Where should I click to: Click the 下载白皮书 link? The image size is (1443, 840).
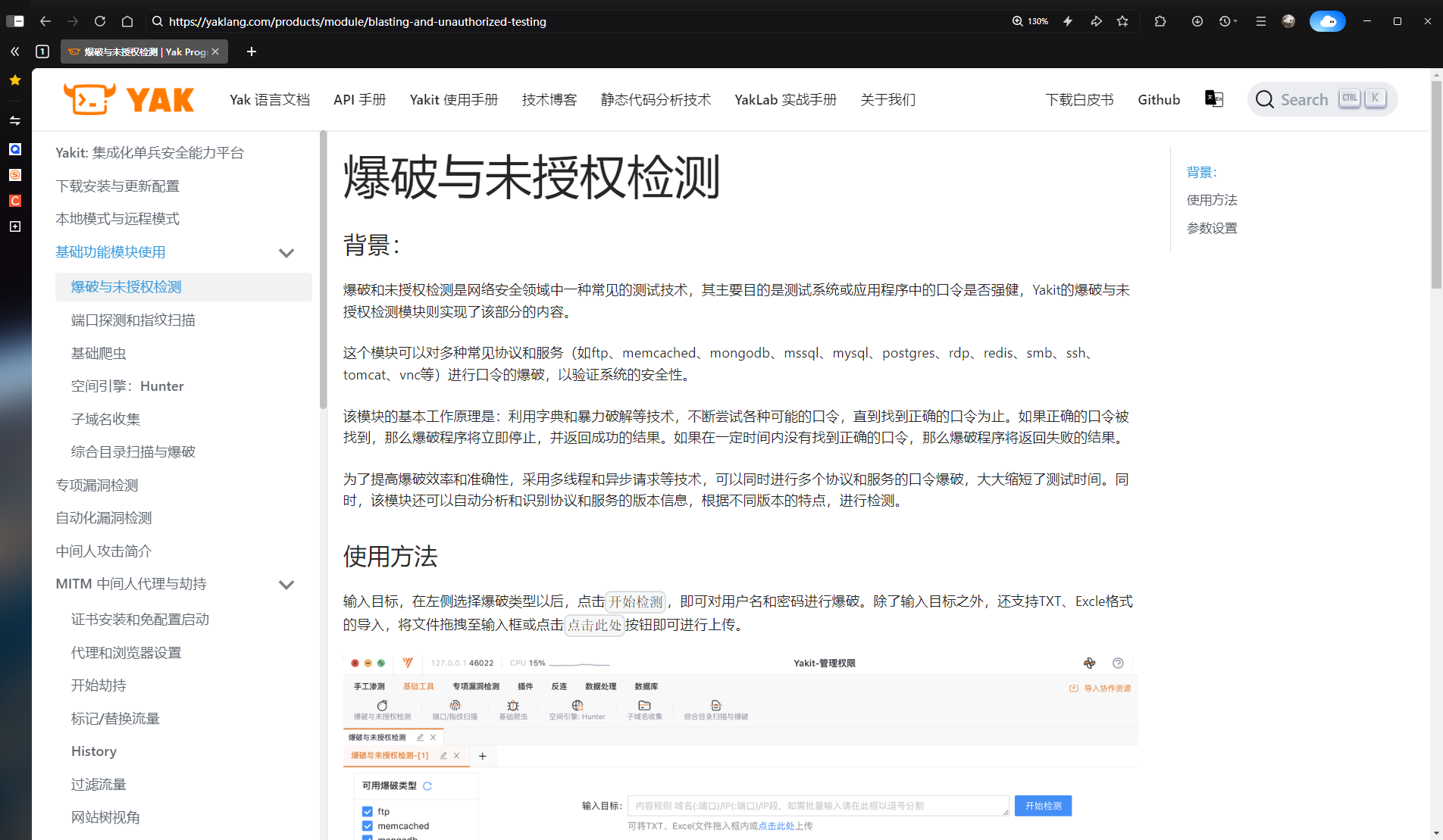1080,99
